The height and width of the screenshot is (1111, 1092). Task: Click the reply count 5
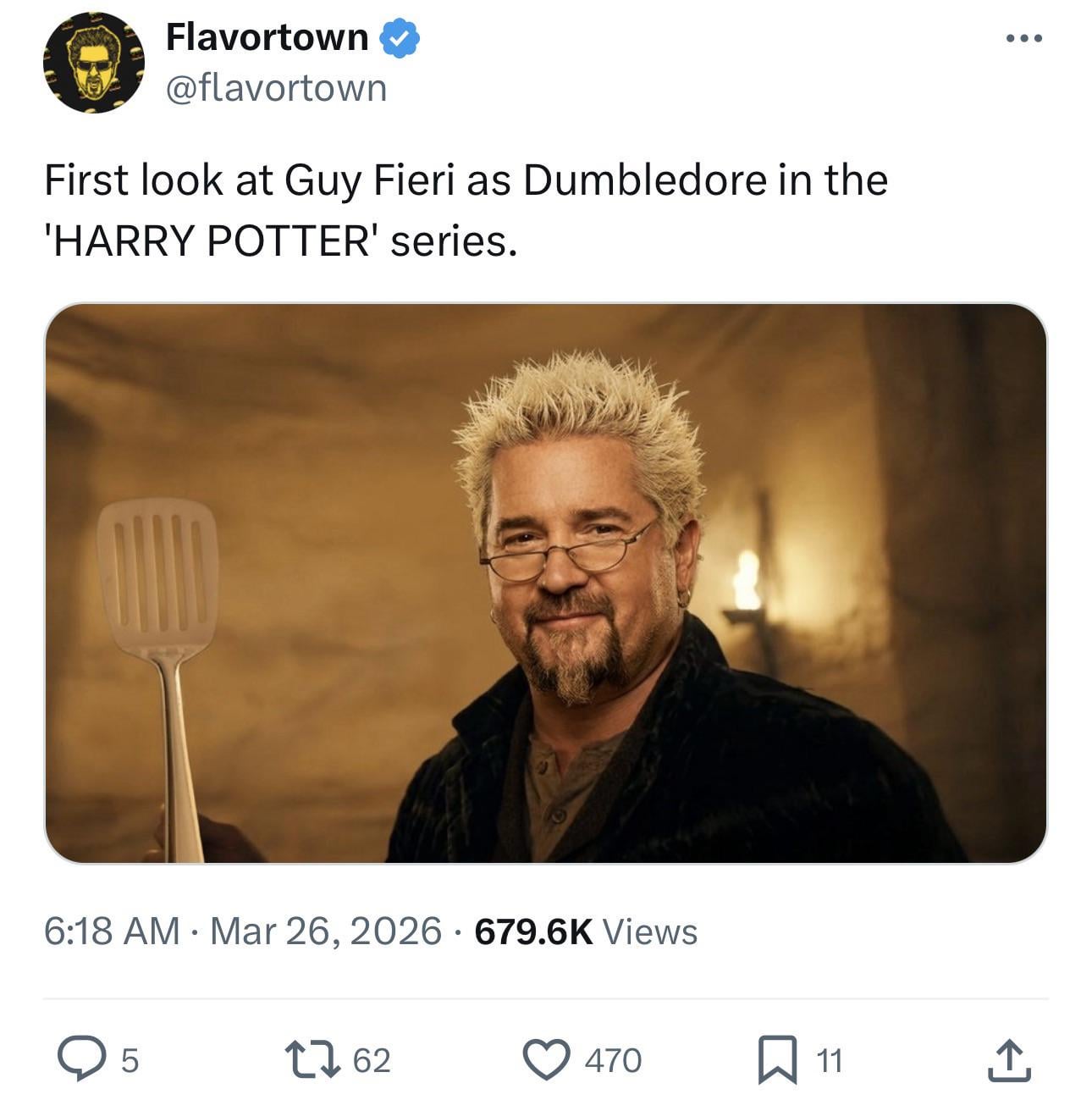point(129,1060)
